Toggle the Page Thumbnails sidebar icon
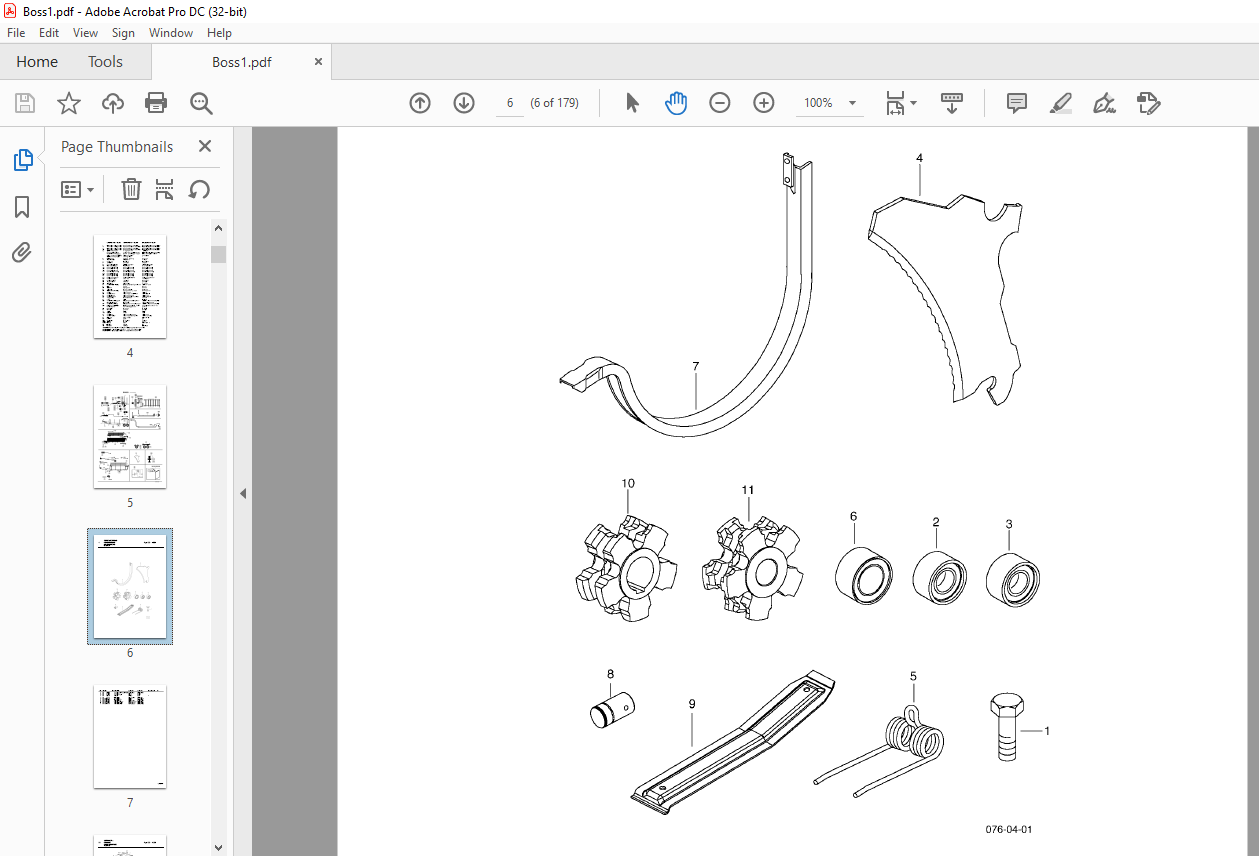Viewport: 1259px width, 856px height. click(x=22, y=160)
